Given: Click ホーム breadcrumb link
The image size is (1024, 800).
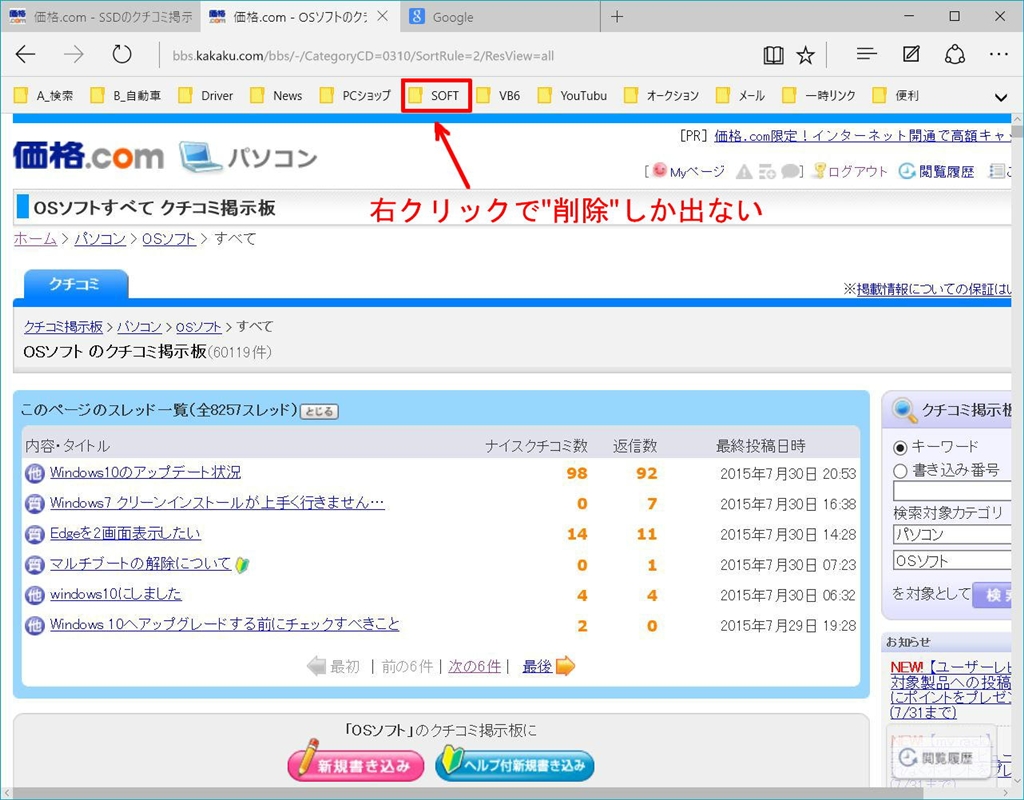Looking at the screenshot, I should (x=35, y=239).
